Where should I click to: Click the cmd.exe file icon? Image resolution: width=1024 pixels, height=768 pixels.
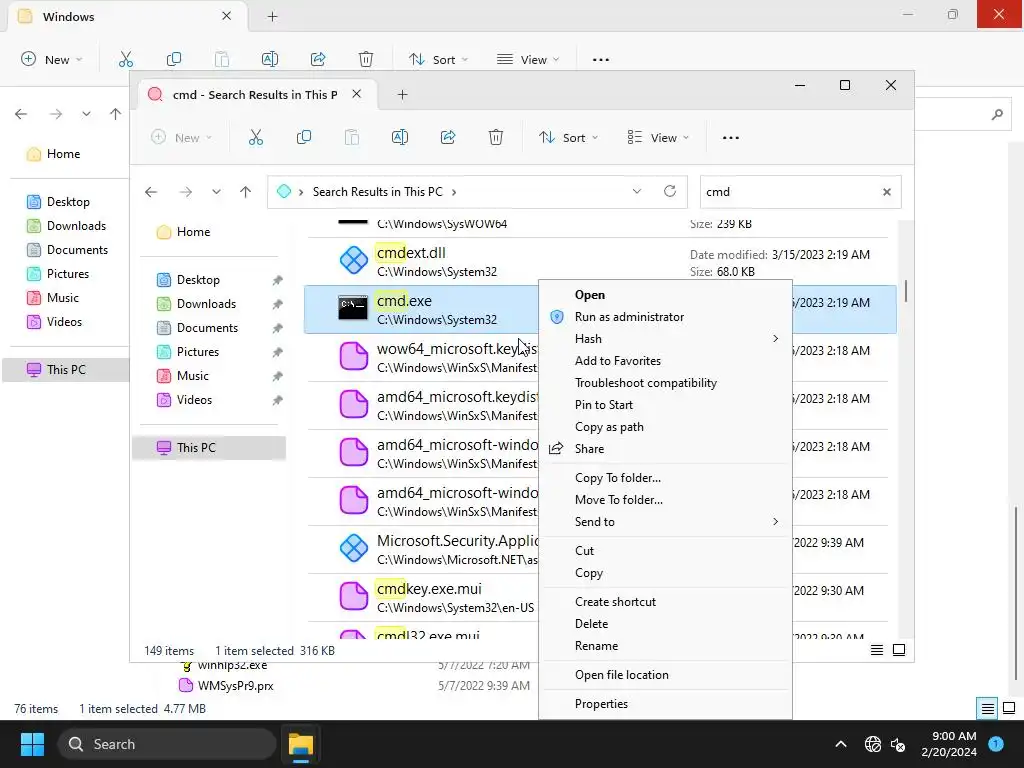click(353, 308)
